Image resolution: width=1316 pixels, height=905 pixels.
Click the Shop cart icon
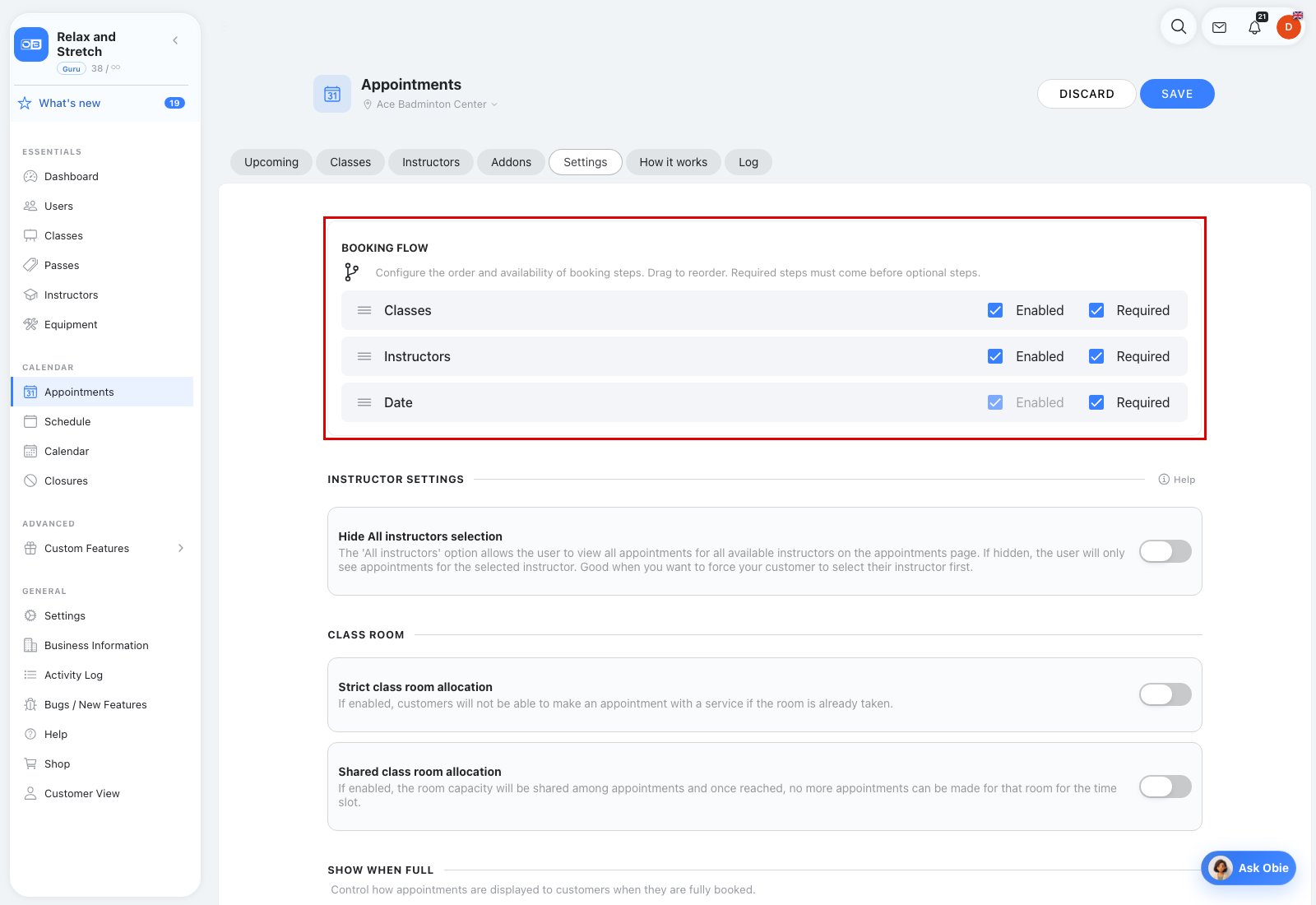30,763
